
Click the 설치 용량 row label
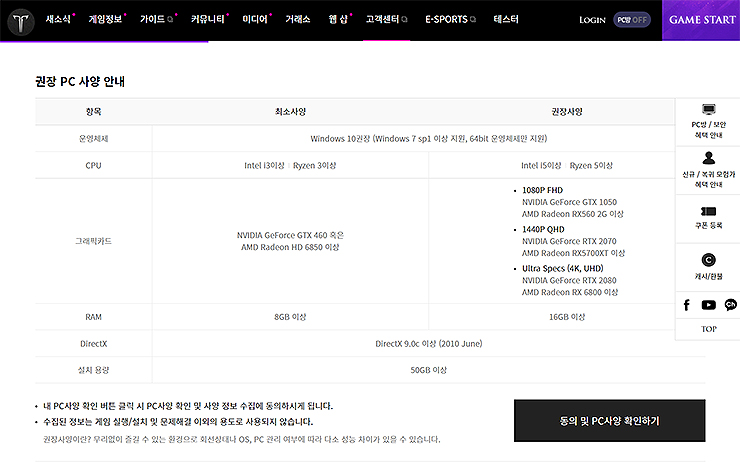click(x=93, y=370)
